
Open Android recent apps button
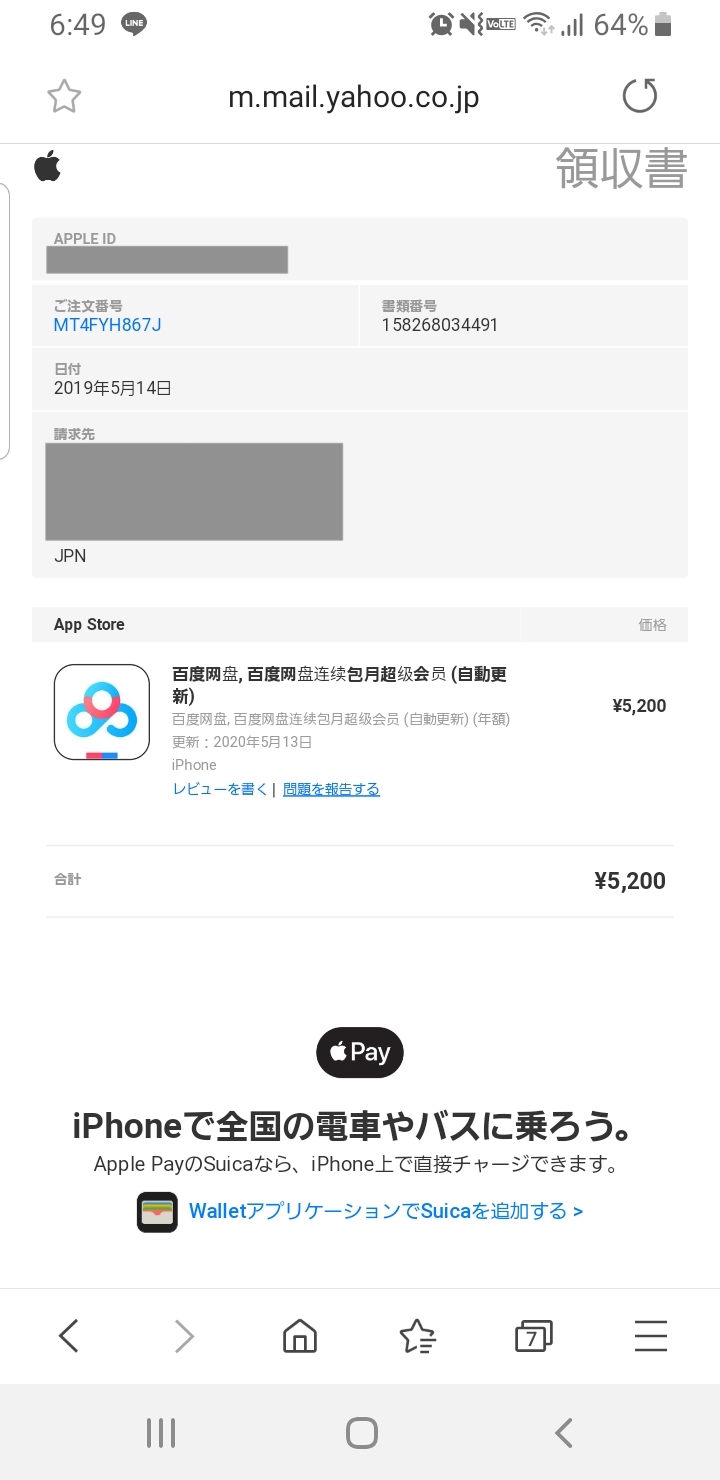160,1433
